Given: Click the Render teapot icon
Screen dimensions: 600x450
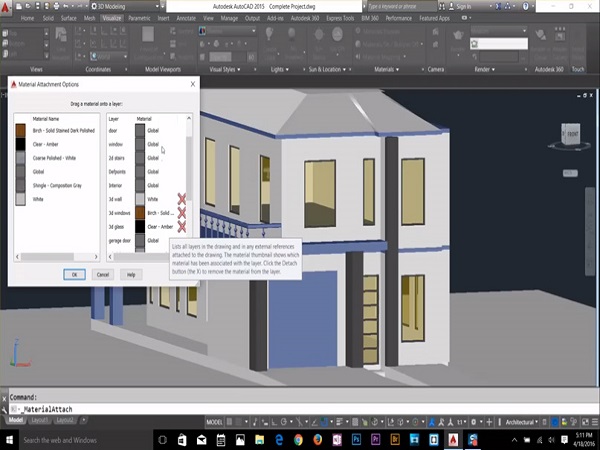Looking at the screenshot, I should [x=458, y=35].
